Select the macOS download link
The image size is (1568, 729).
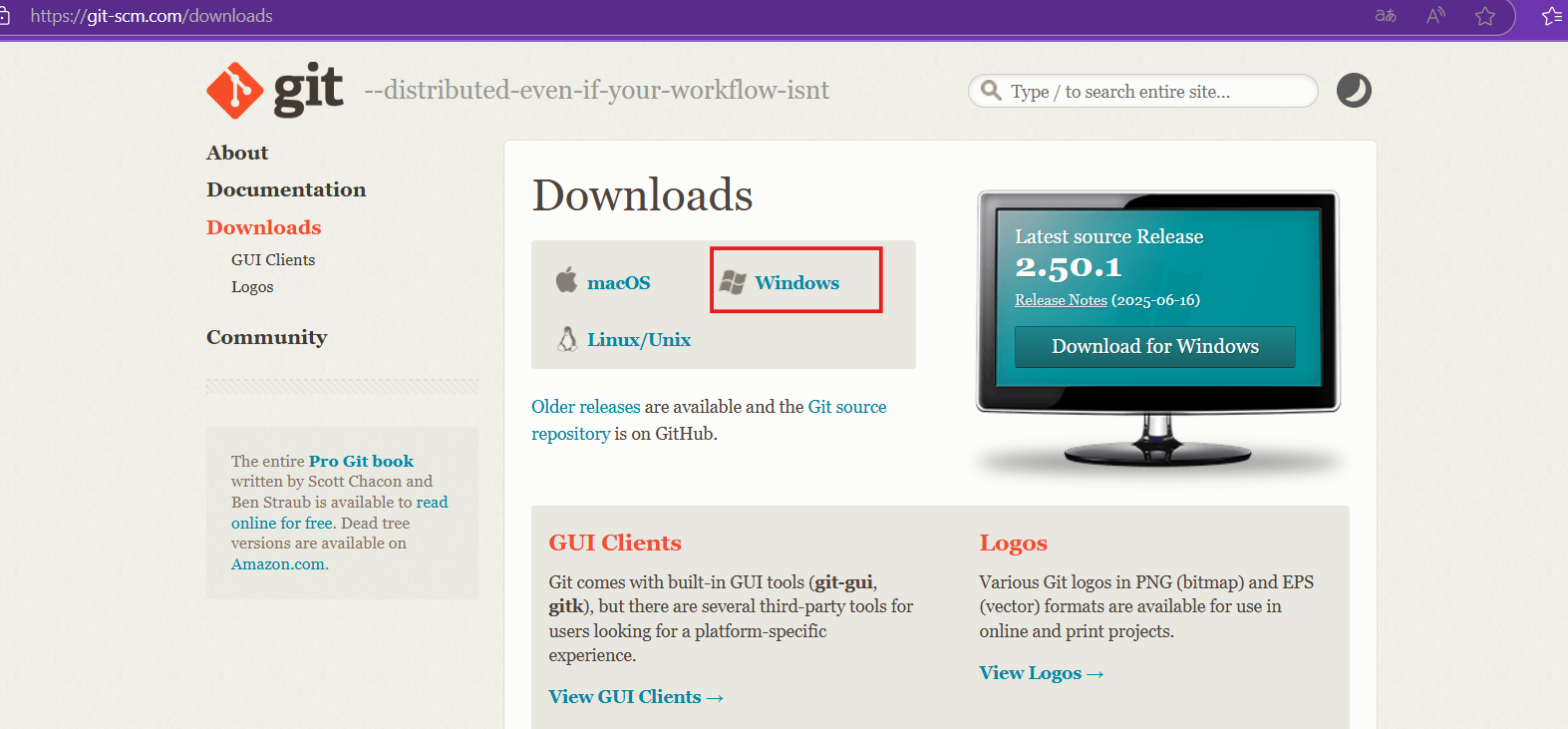(x=618, y=283)
